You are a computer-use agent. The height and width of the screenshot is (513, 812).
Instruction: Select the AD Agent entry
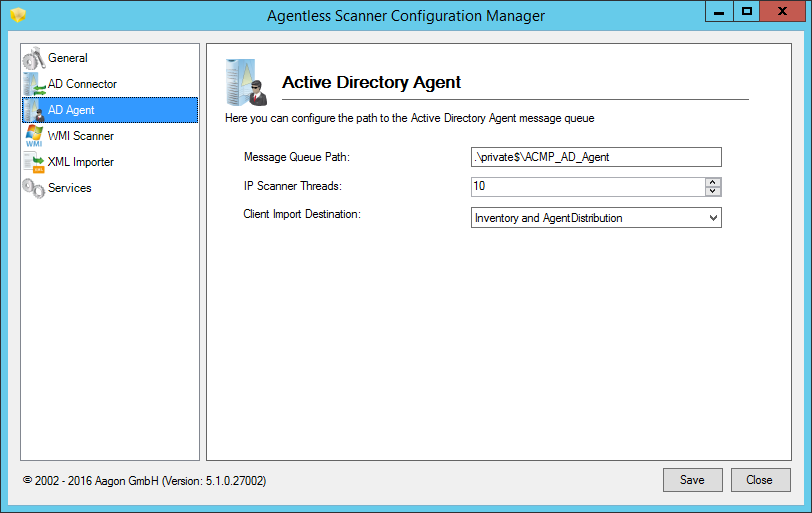[x=110, y=110]
